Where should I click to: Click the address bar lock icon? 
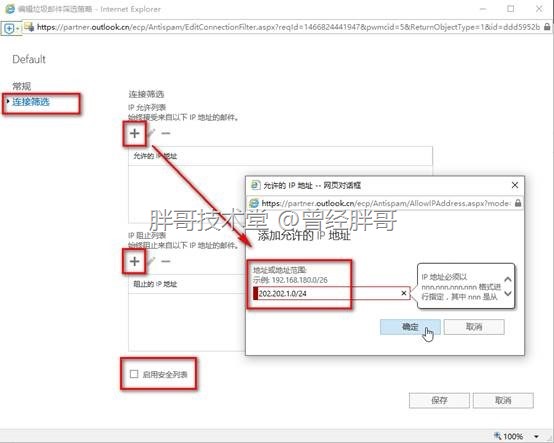point(547,27)
